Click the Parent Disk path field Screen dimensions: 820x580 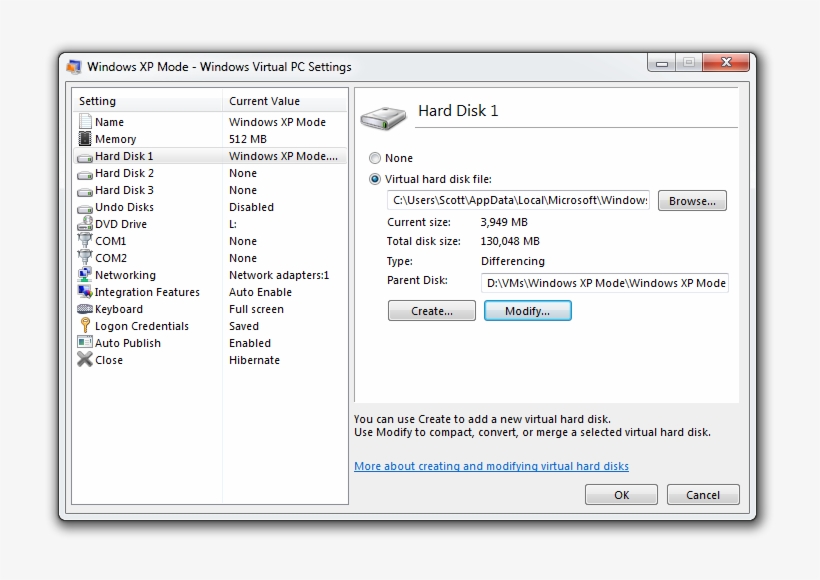tap(605, 283)
